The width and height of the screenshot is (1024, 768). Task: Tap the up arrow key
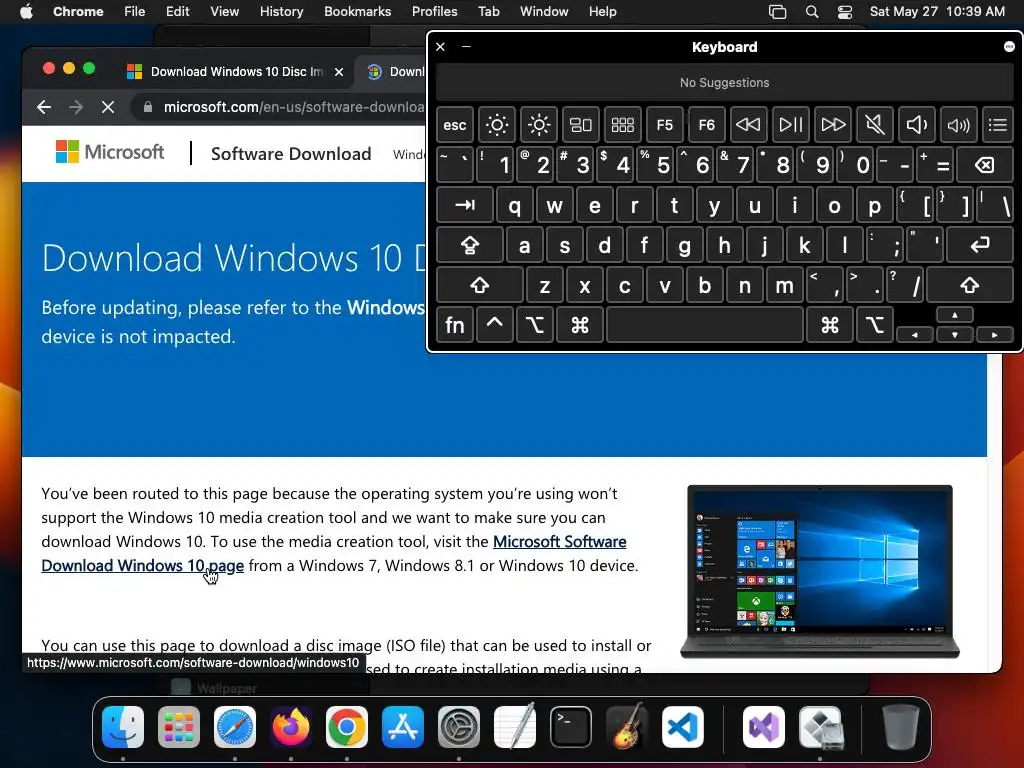click(x=955, y=315)
